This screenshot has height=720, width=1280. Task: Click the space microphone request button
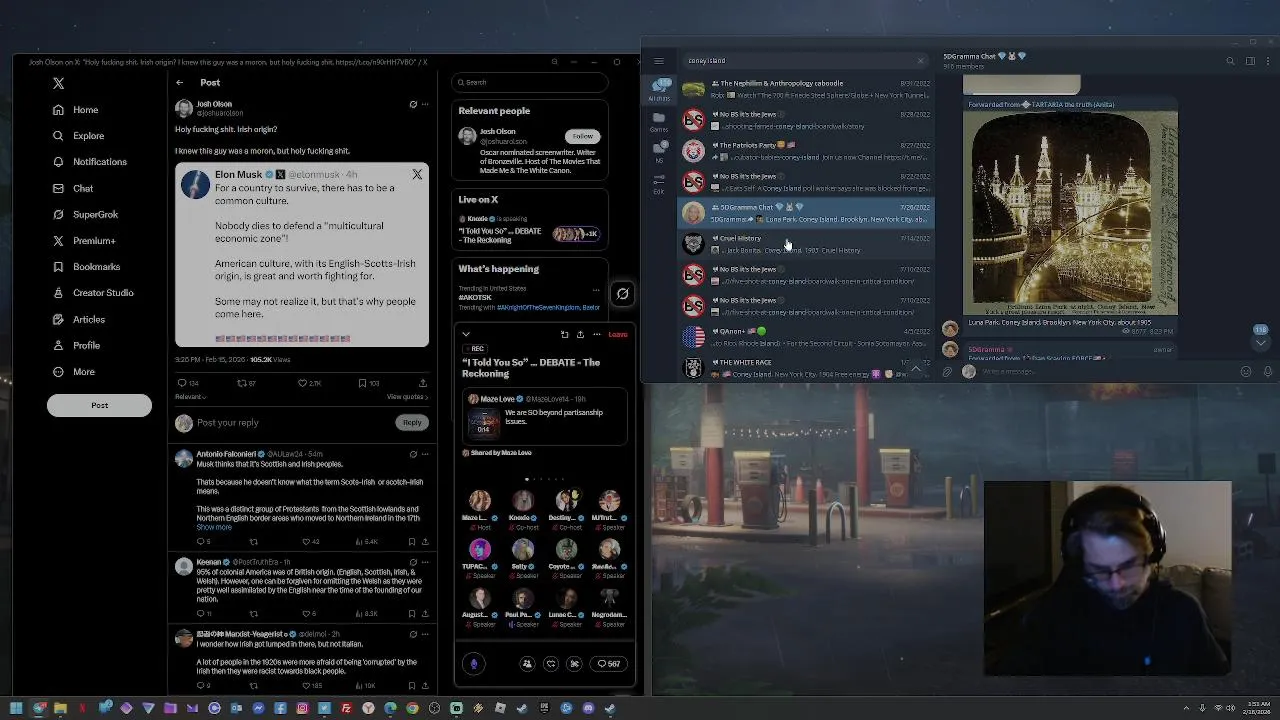(x=474, y=664)
